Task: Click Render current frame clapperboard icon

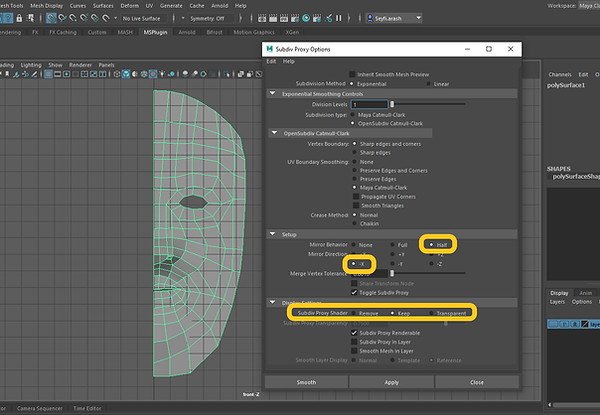Action: click(273, 18)
